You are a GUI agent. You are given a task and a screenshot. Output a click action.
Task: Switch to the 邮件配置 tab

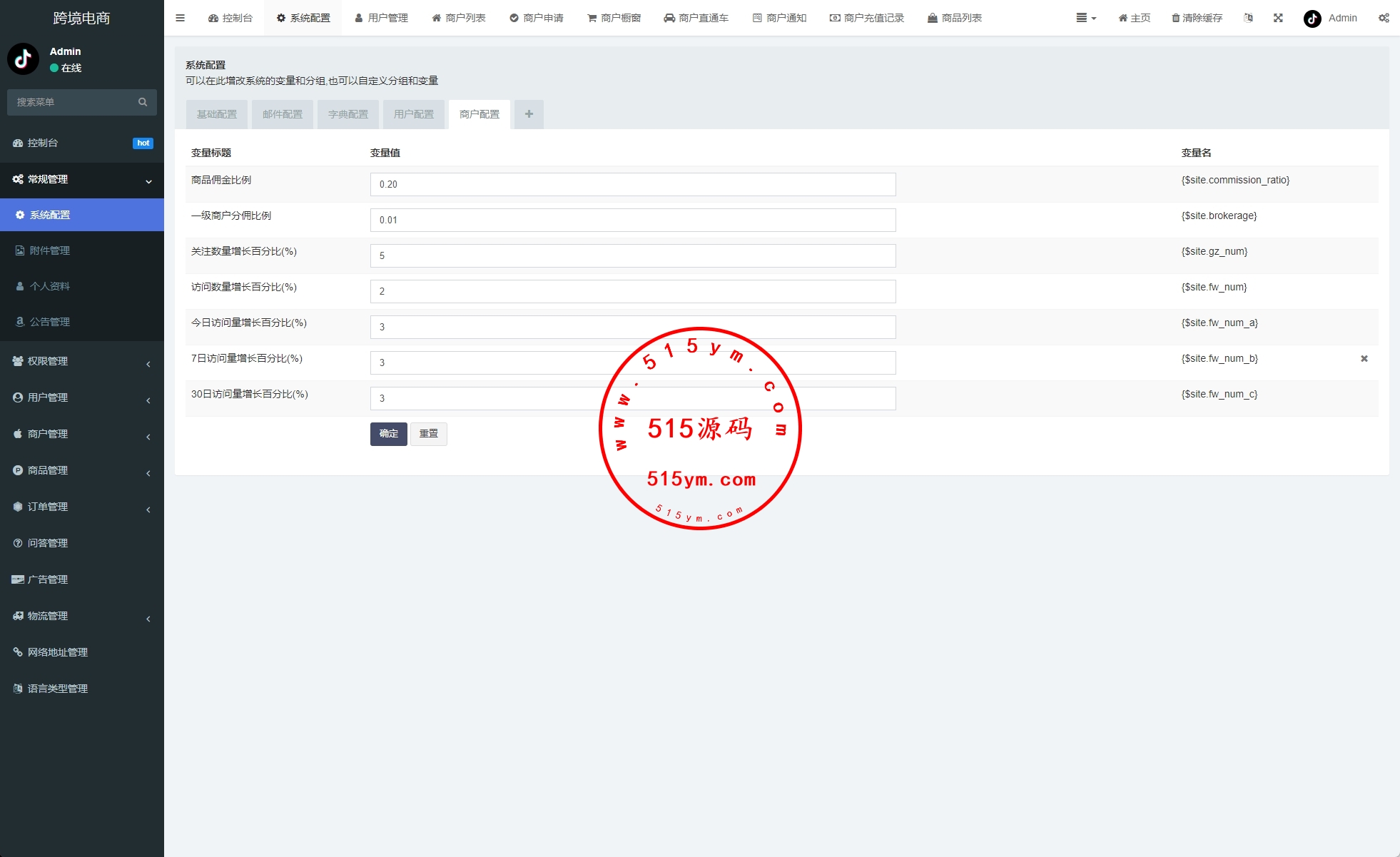[283, 114]
